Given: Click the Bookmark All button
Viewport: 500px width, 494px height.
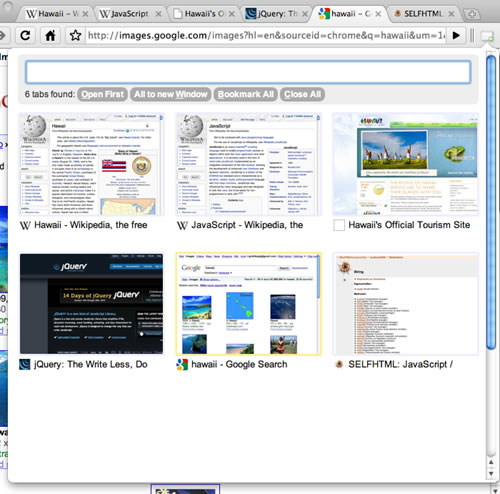Looking at the screenshot, I should click(246, 94).
